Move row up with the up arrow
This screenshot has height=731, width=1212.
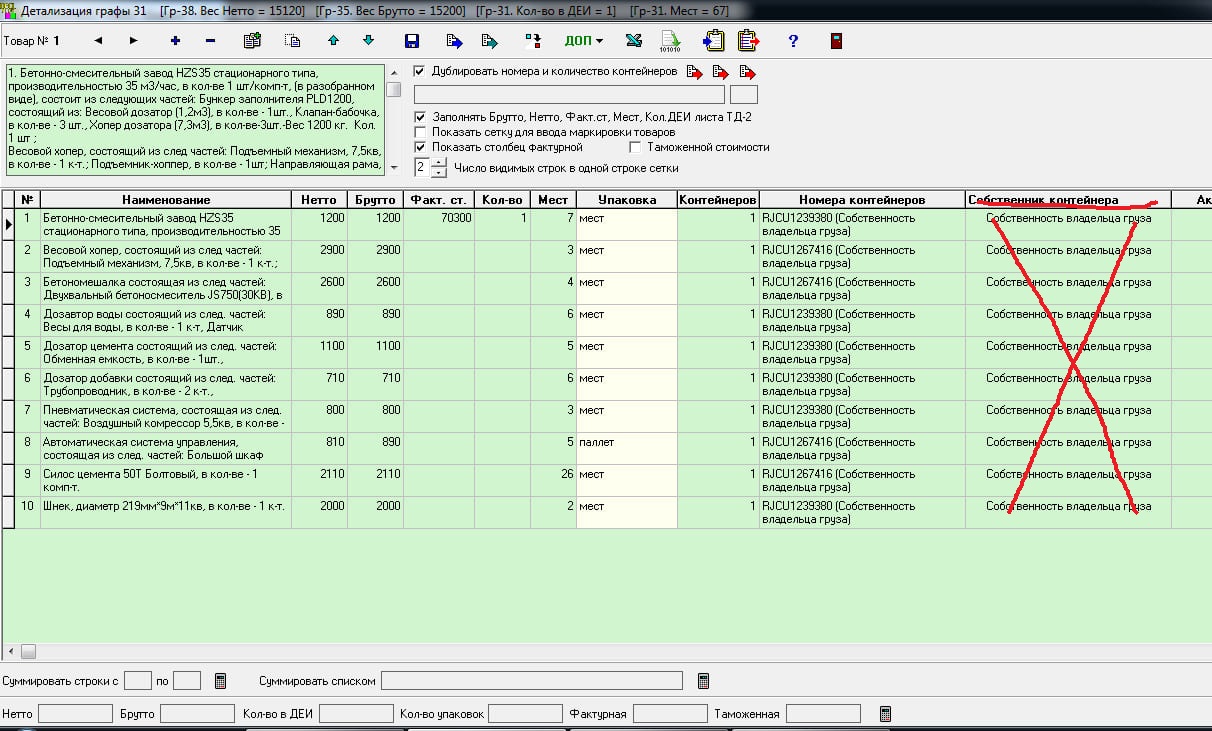[x=334, y=41]
